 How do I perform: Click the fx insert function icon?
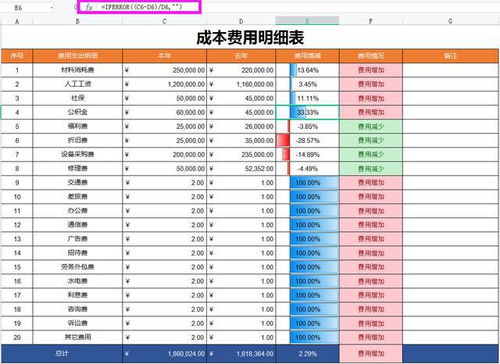(89, 7)
